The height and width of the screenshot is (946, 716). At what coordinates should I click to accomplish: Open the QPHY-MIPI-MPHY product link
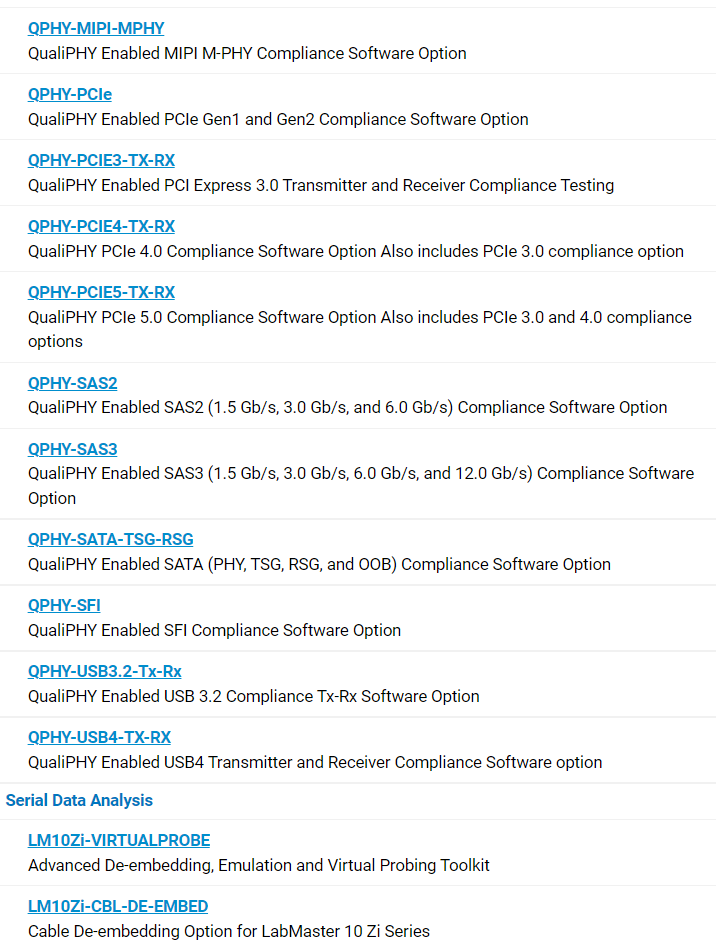coord(96,28)
